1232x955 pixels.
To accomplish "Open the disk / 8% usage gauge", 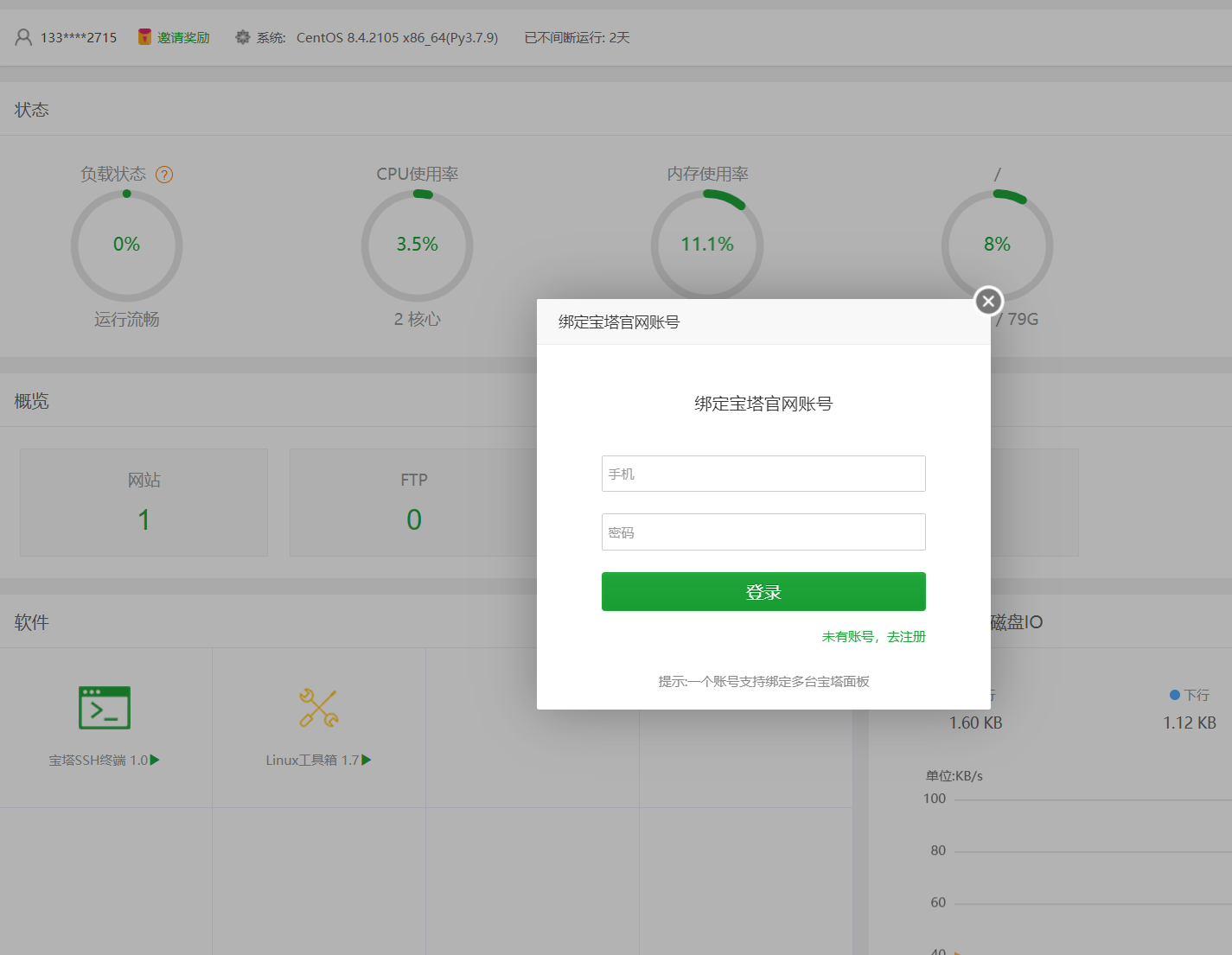I will tap(997, 245).
